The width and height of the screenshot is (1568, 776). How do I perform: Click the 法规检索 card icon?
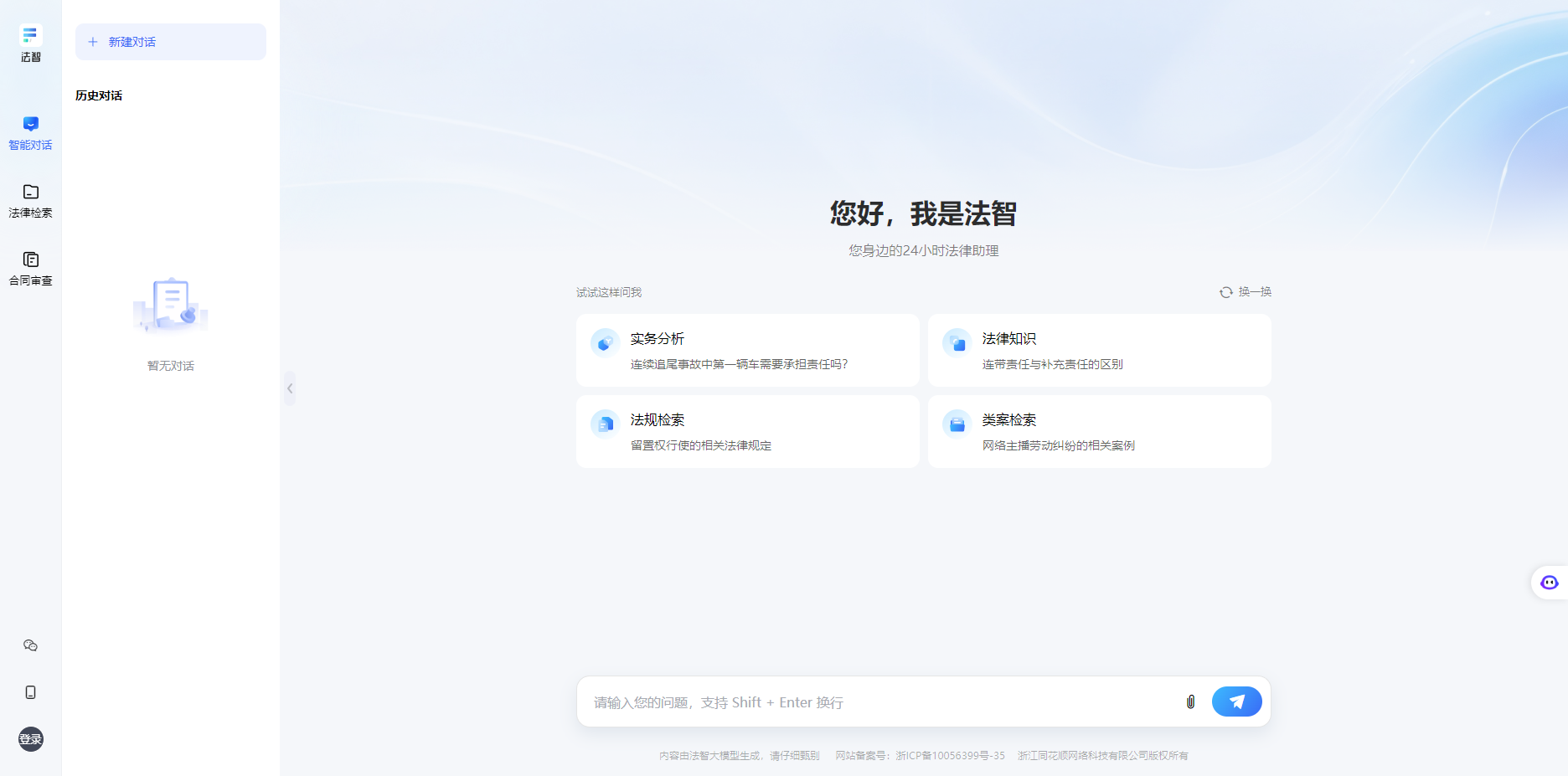(605, 424)
